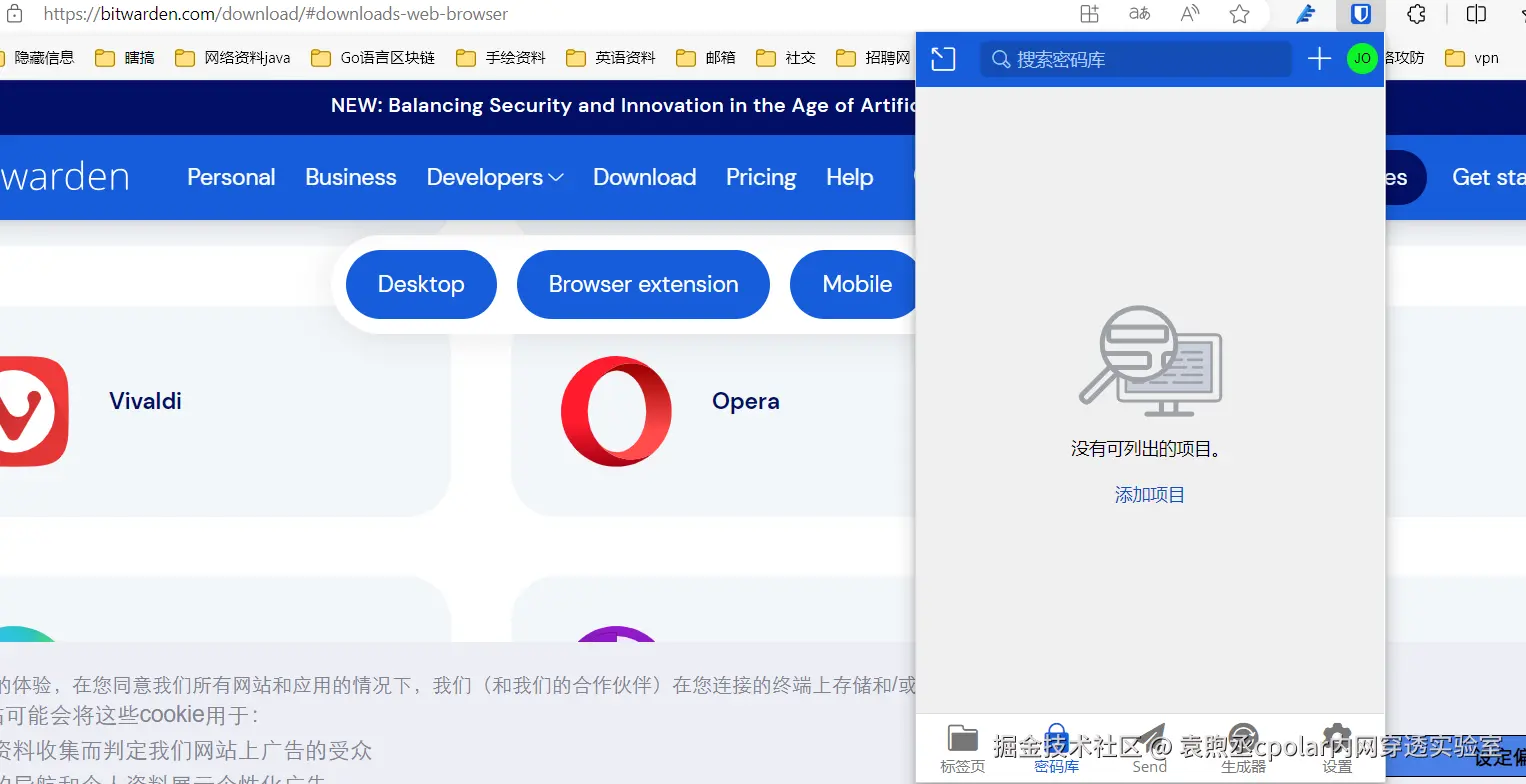The image size is (1526, 784).
Task: Add this page to favorites star
Action: click(x=1240, y=14)
